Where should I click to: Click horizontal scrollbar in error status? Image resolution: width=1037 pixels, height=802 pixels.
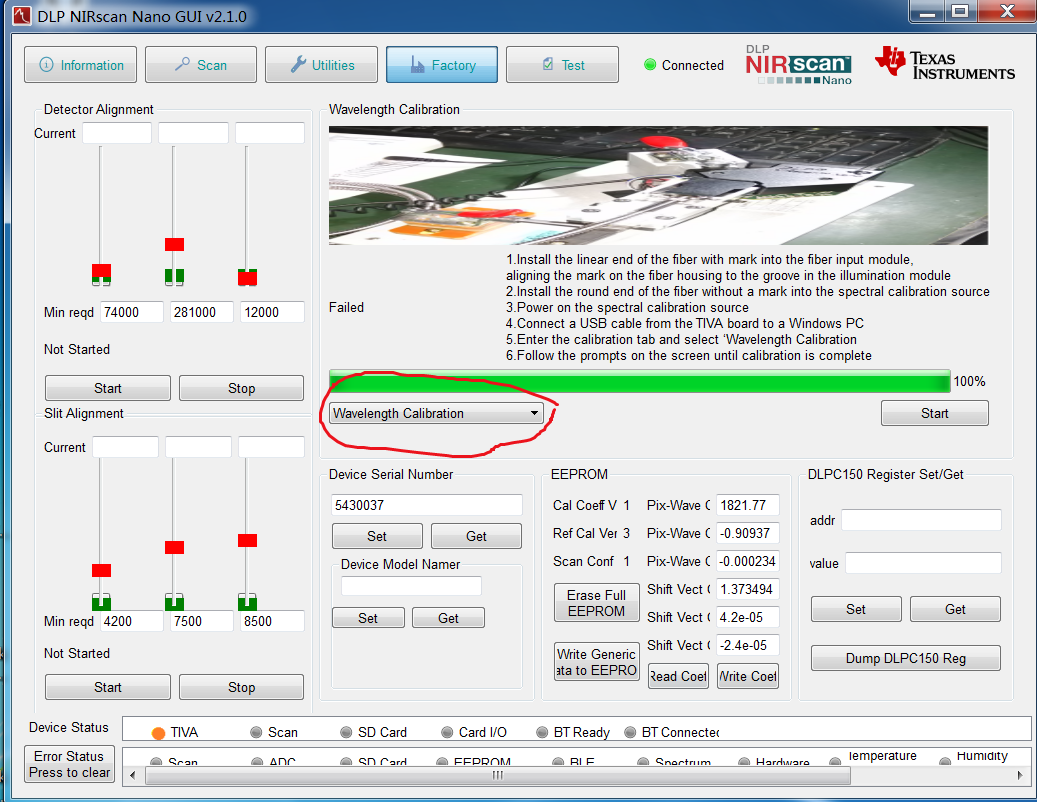pyautogui.click(x=497, y=775)
